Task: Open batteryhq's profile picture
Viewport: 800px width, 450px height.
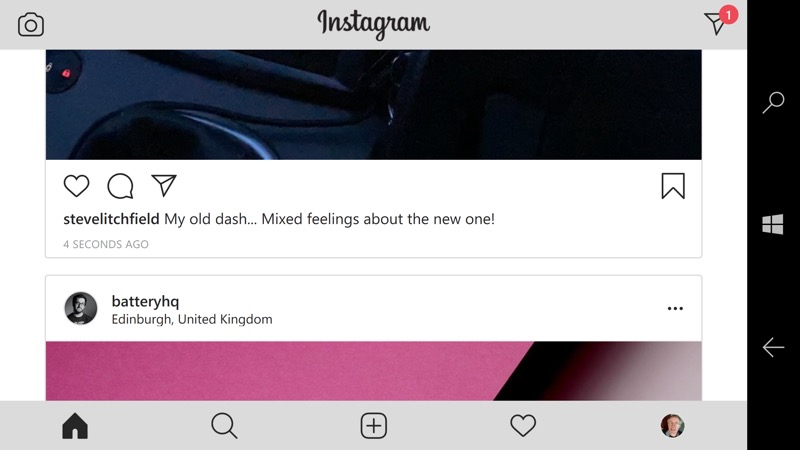Action: pyautogui.click(x=81, y=308)
